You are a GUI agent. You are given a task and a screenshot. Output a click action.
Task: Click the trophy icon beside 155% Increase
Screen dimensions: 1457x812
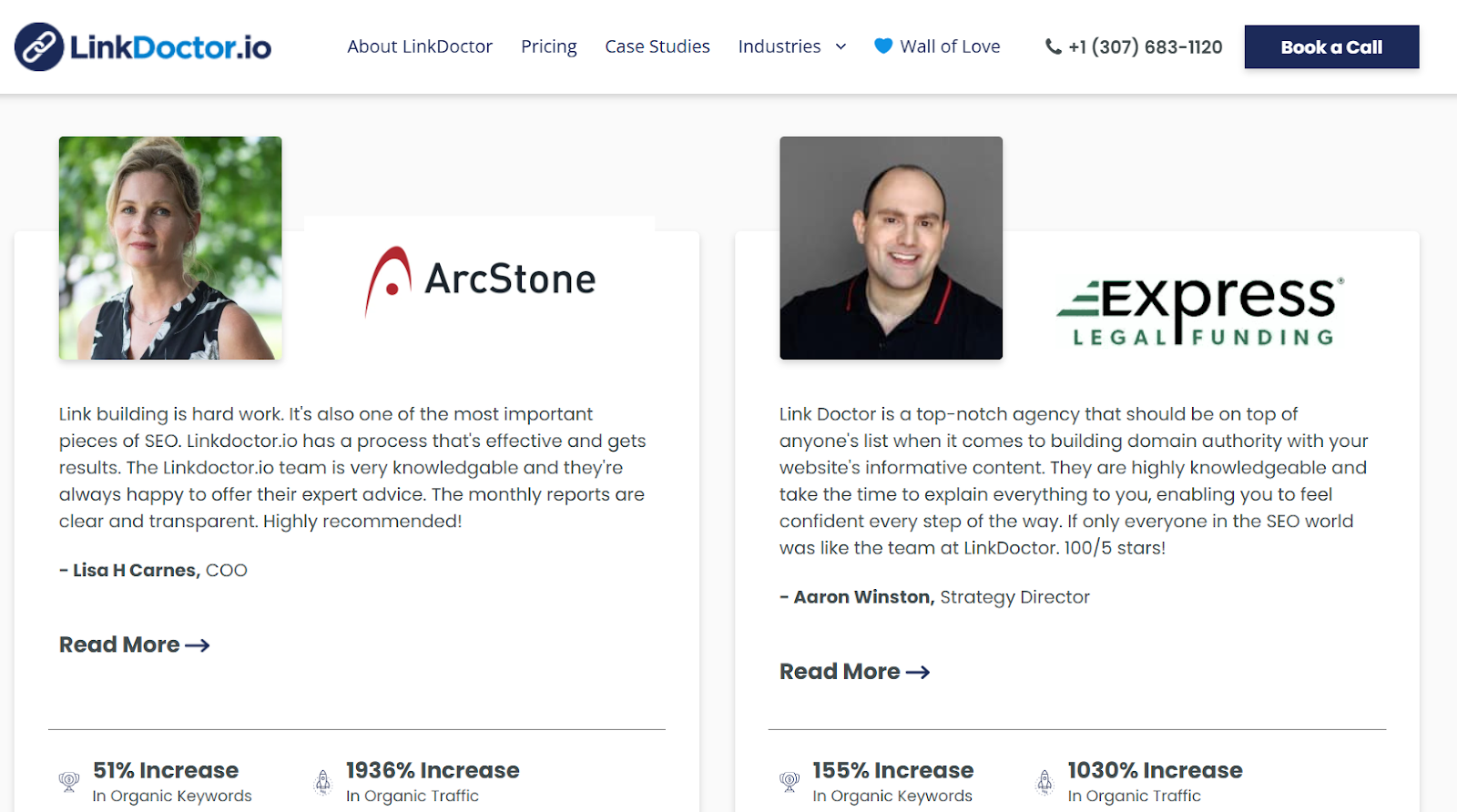click(x=790, y=781)
